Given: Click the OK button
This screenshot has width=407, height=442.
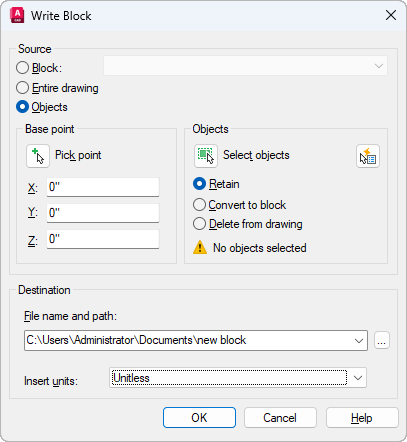Looking at the screenshot, I should click(199, 418).
